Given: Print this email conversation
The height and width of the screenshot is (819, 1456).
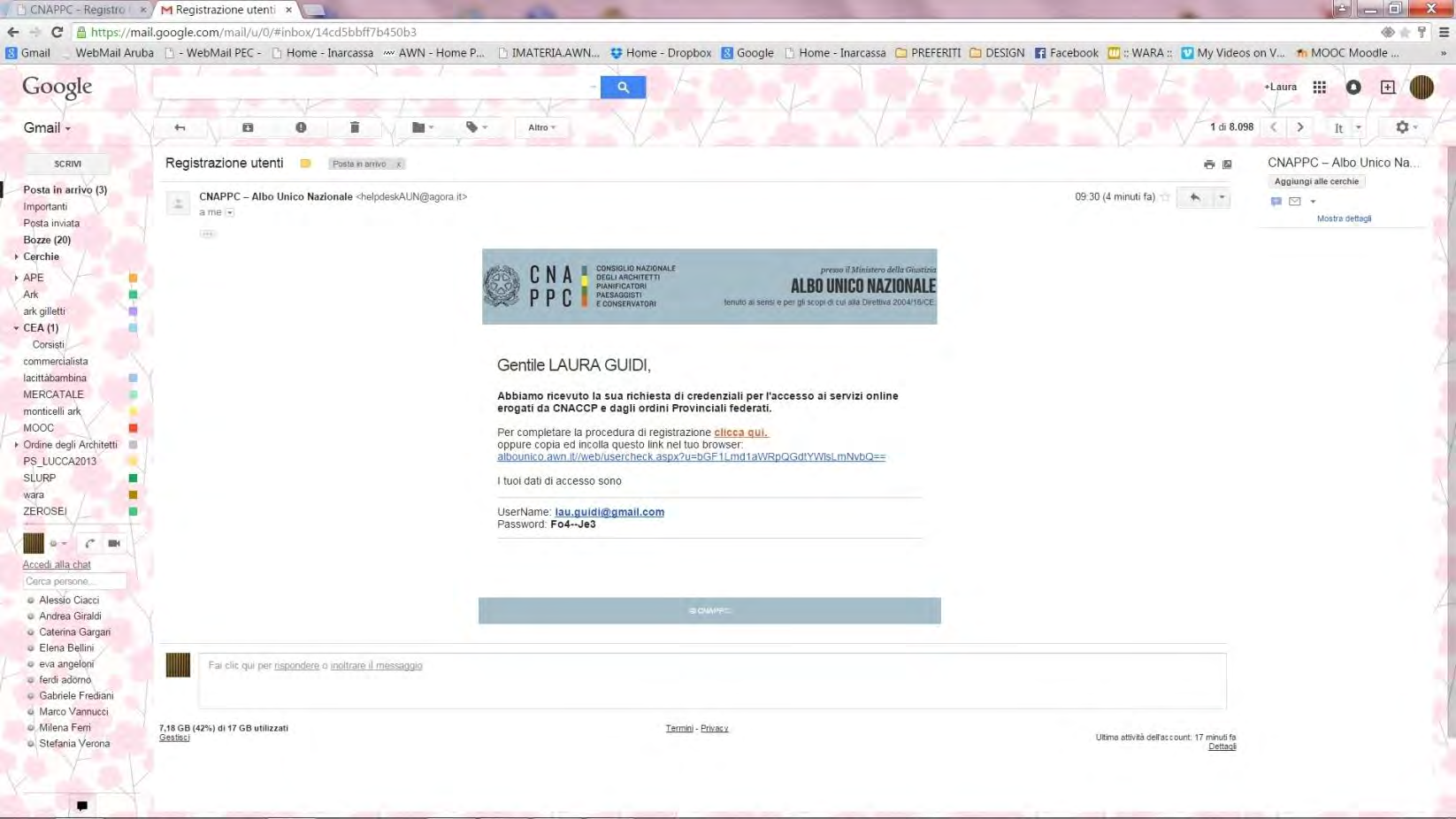Looking at the screenshot, I should click(x=1209, y=165).
